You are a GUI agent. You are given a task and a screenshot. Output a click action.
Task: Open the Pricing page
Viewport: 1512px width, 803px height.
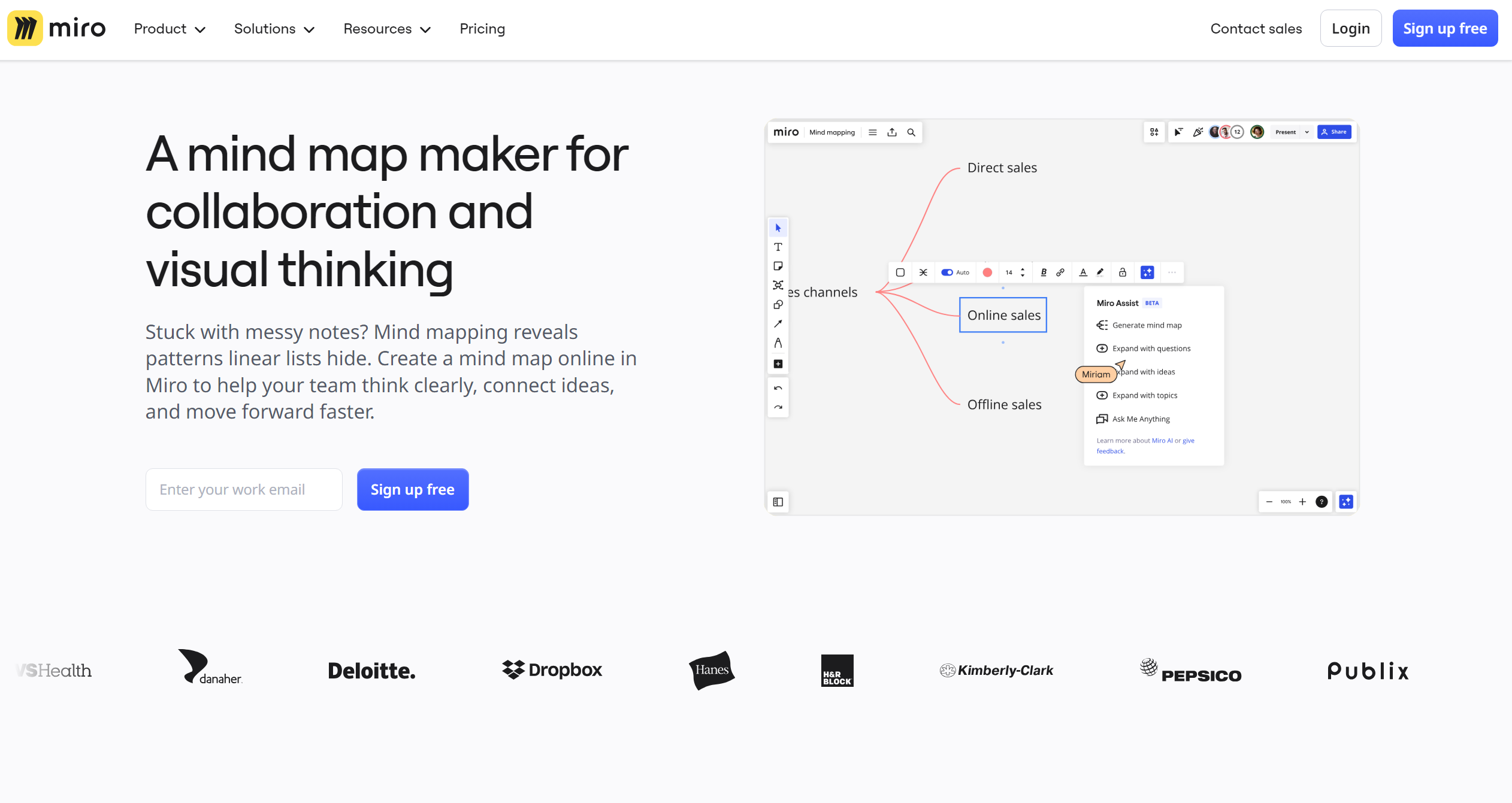click(x=482, y=29)
